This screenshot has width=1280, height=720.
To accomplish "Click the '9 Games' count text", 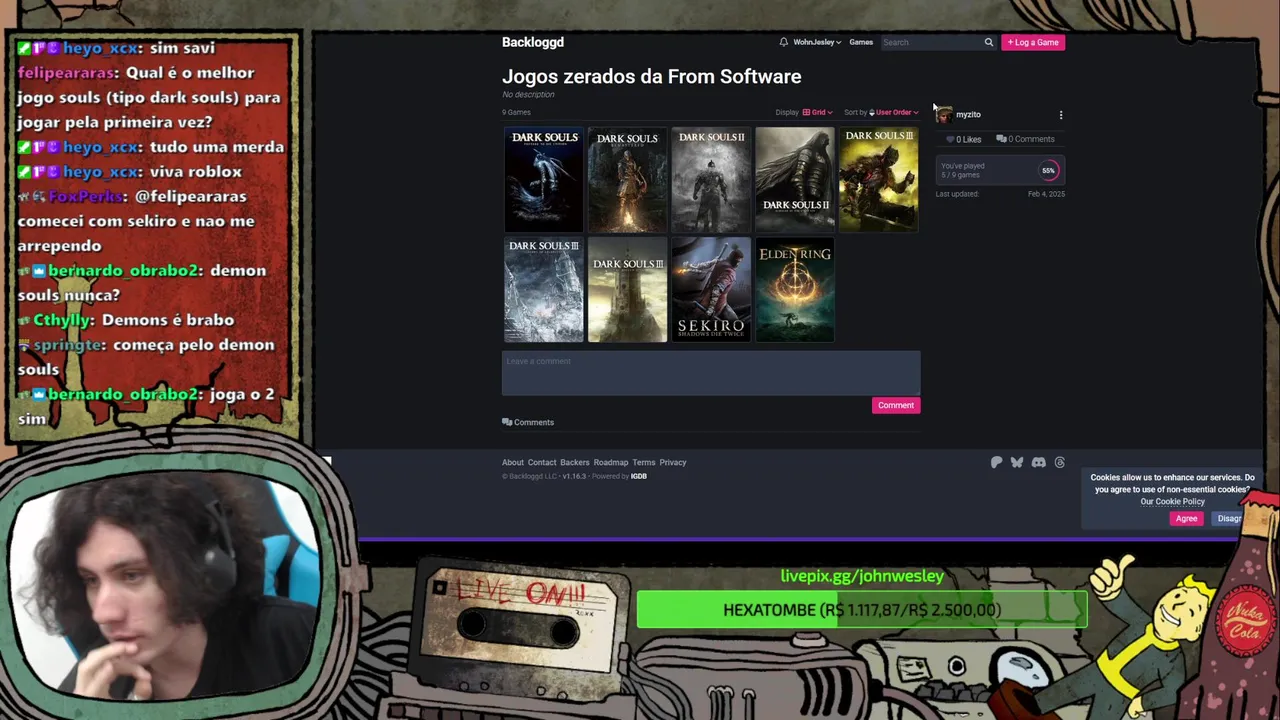I will click(517, 112).
